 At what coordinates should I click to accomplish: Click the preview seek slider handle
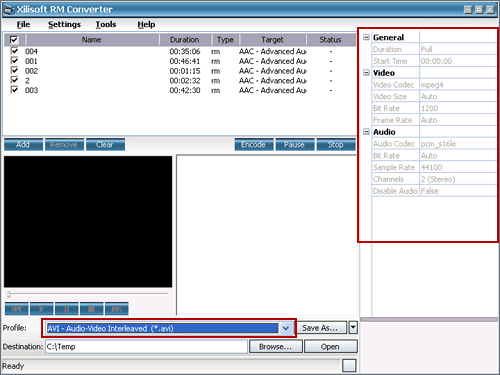[9, 294]
